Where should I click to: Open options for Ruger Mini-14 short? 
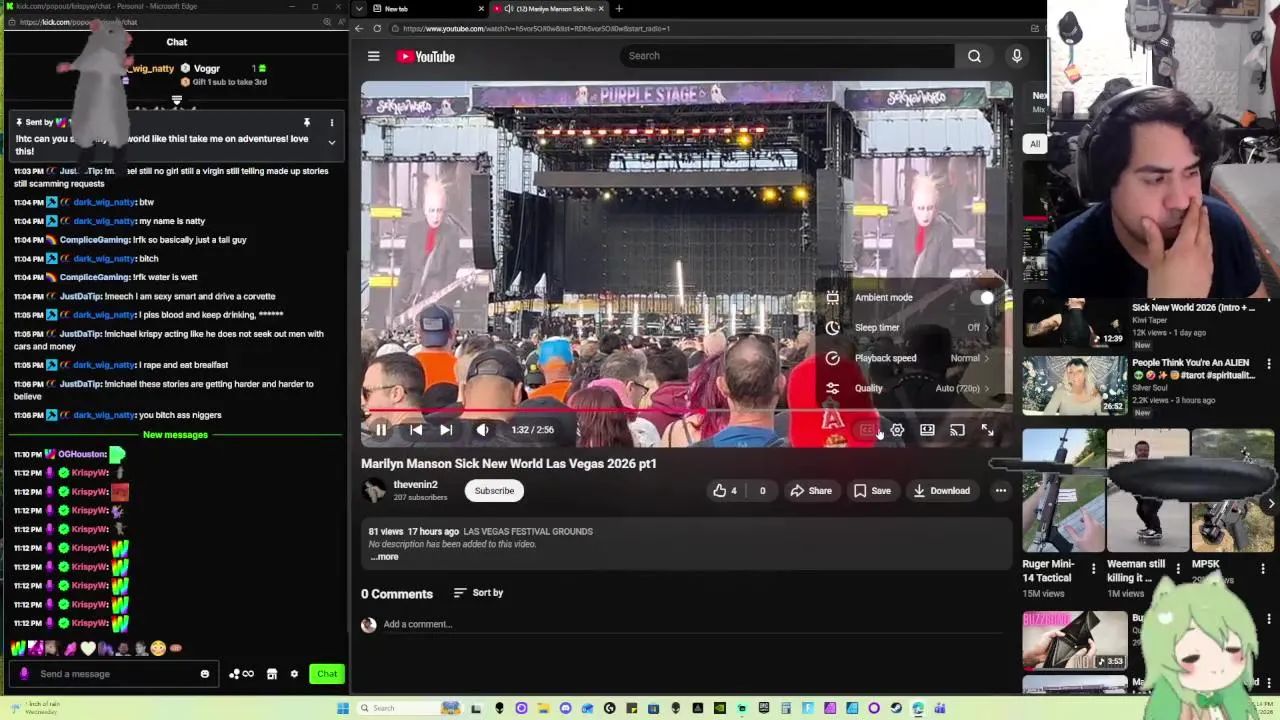click(1093, 569)
